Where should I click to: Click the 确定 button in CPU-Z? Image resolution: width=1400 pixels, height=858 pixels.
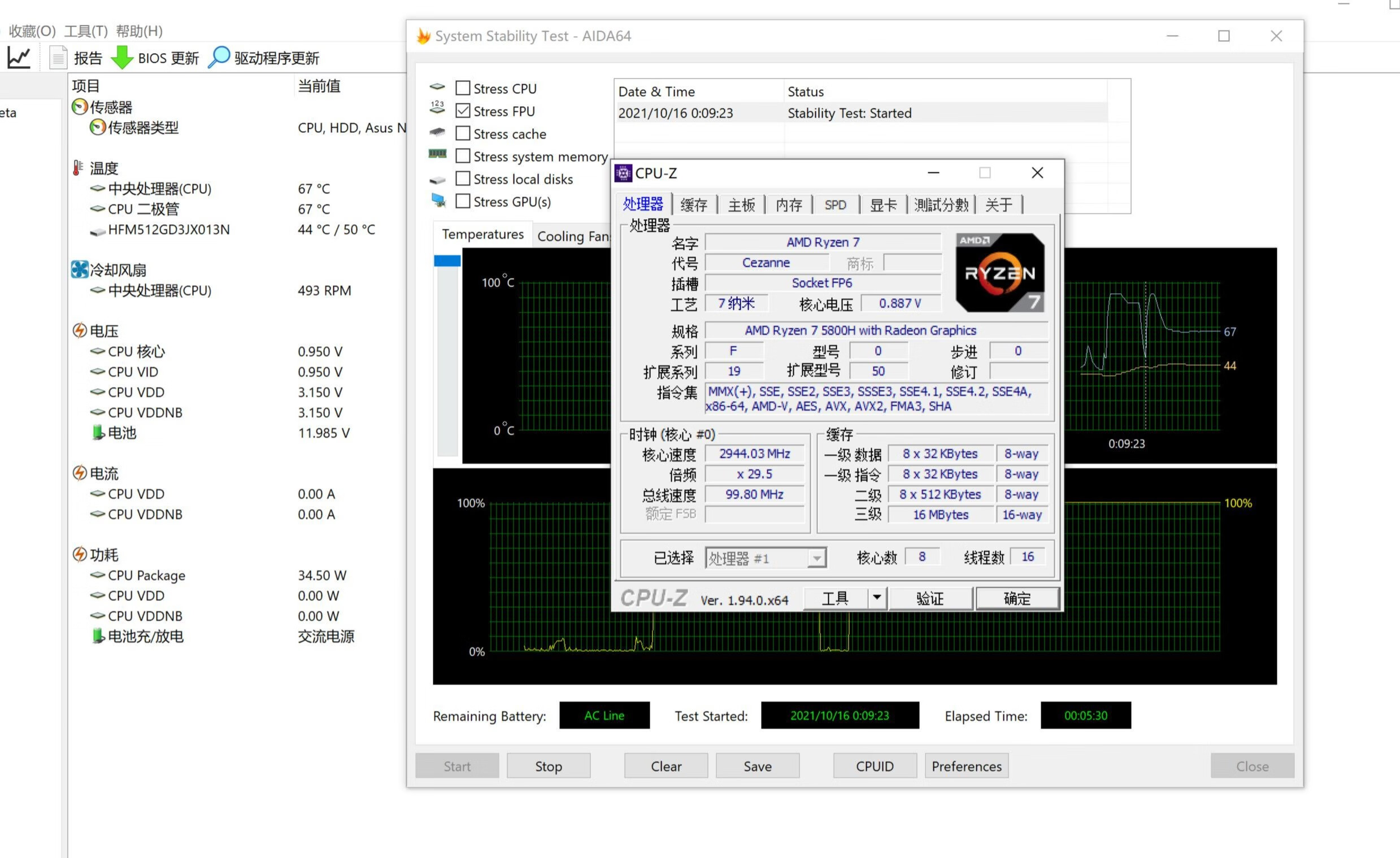[1017, 598]
